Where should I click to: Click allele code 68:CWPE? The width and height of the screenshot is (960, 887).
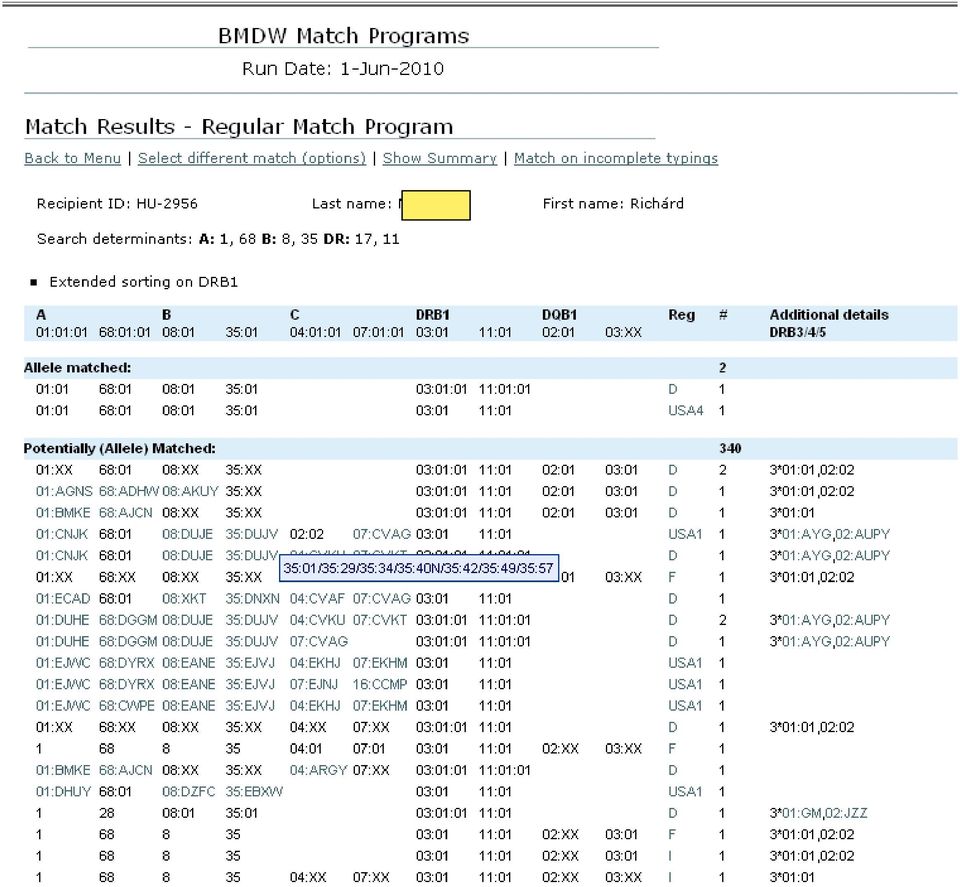pos(126,705)
